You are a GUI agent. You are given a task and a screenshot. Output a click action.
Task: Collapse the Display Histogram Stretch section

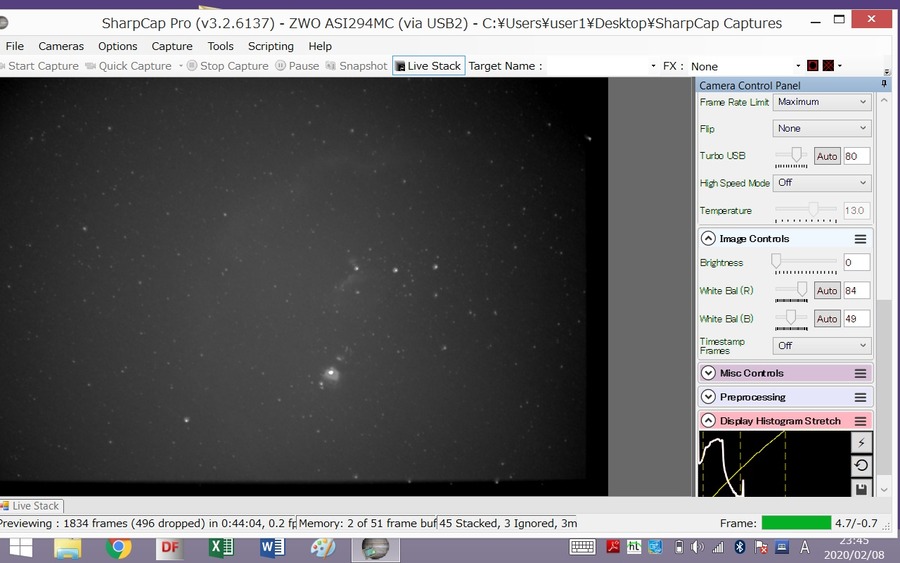[708, 421]
